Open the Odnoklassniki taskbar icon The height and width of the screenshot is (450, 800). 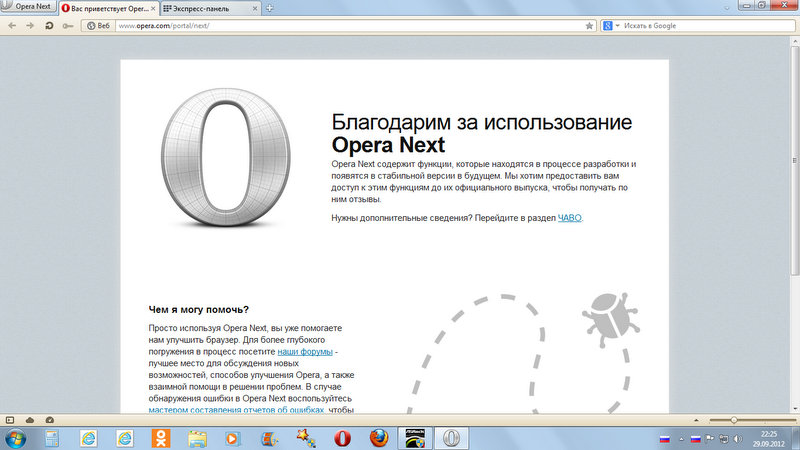coord(161,438)
